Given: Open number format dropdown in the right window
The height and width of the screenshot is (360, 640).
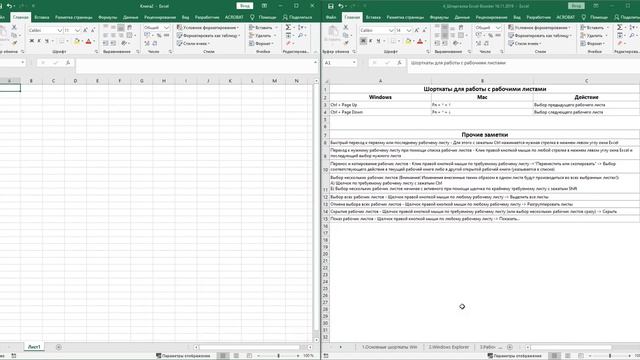Looking at the screenshot, I should click(x=498, y=27).
